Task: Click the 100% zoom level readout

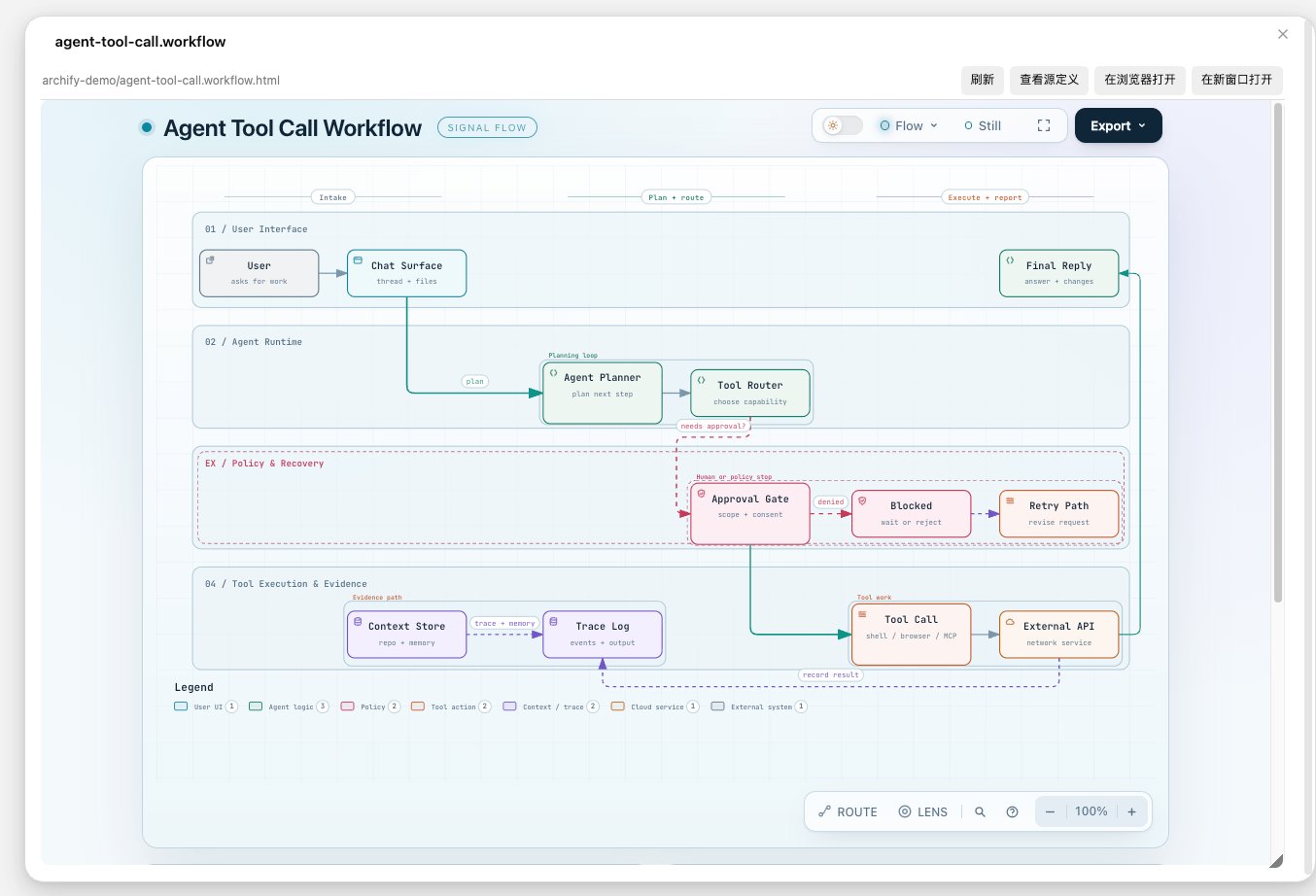Action: coord(1091,811)
